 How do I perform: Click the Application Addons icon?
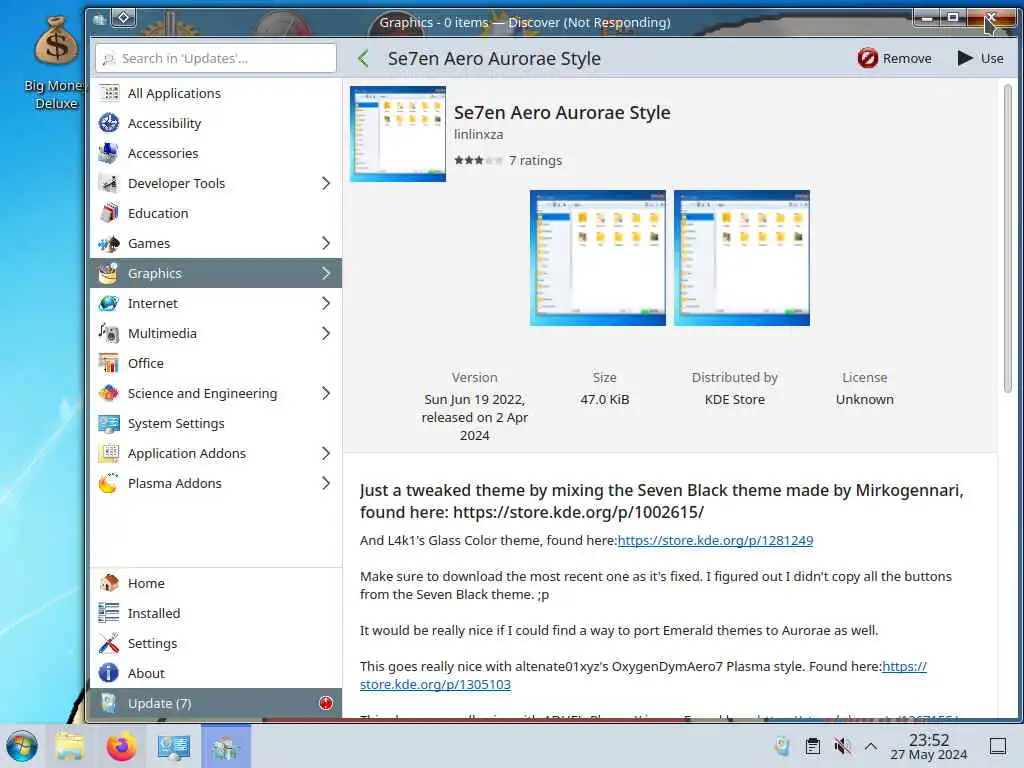tap(109, 454)
